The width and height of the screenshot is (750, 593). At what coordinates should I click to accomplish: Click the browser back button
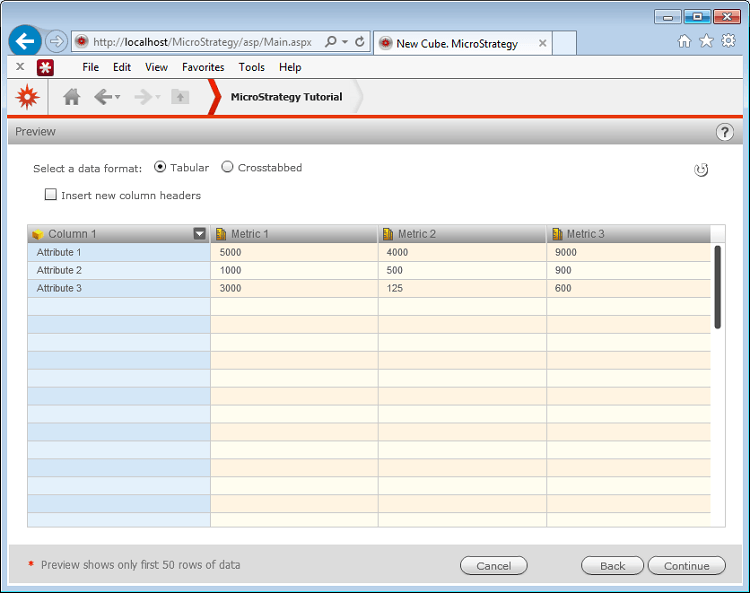click(25, 42)
